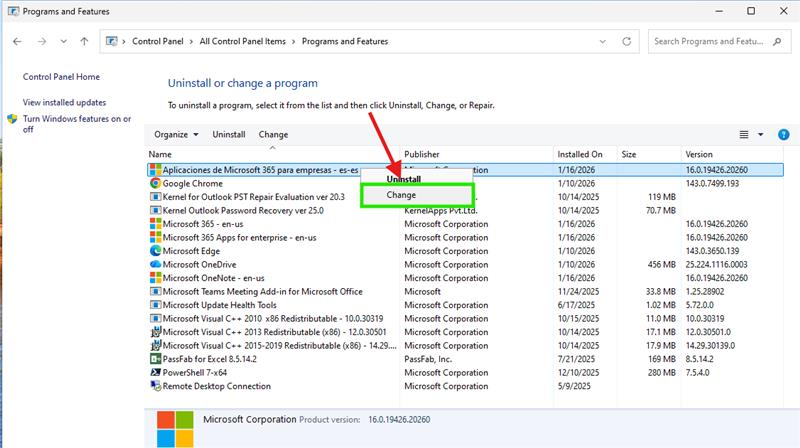Viewport: 800px width, 448px height.
Task: Choose Uninstall from the context menu
Action: pyautogui.click(x=404, y=179)
